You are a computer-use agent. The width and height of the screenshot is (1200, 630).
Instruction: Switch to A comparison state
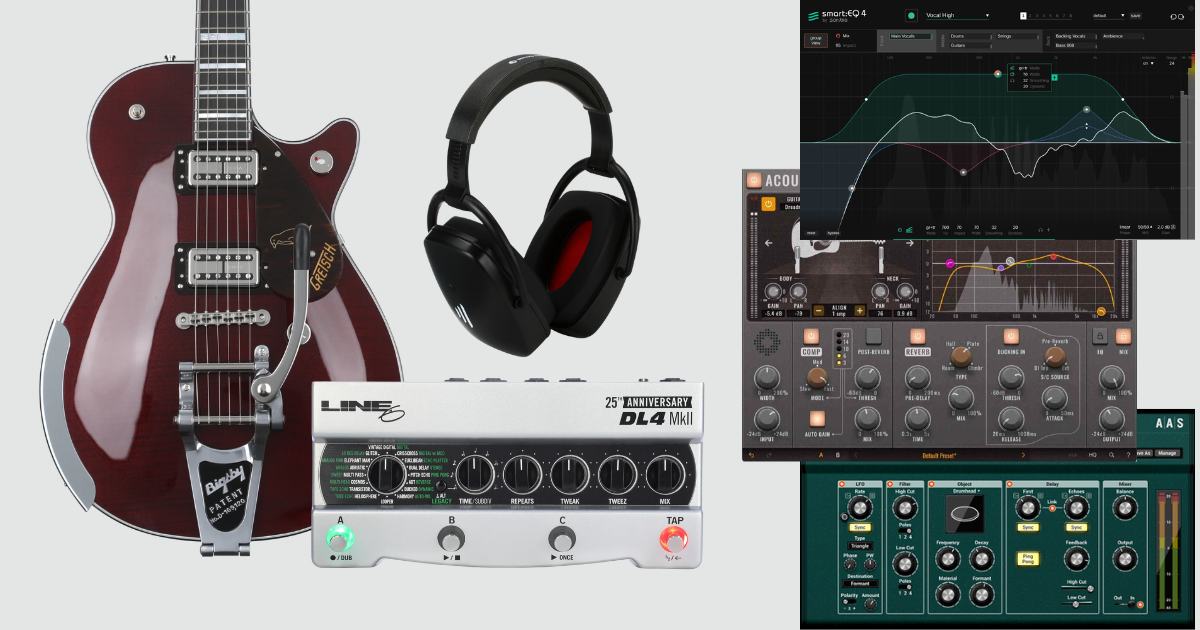coord(821,455)
